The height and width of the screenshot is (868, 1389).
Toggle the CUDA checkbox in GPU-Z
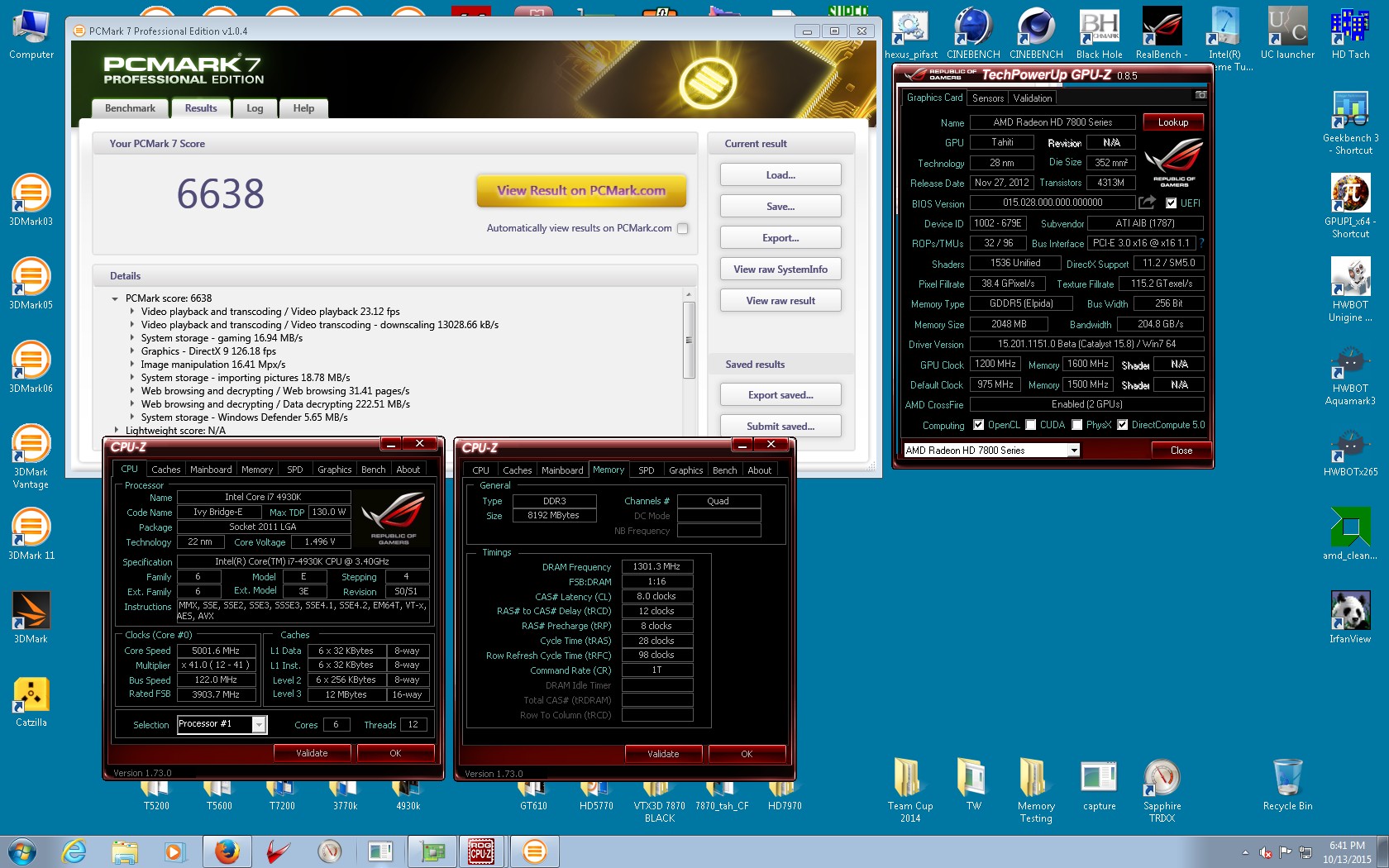click(1031, 425)
